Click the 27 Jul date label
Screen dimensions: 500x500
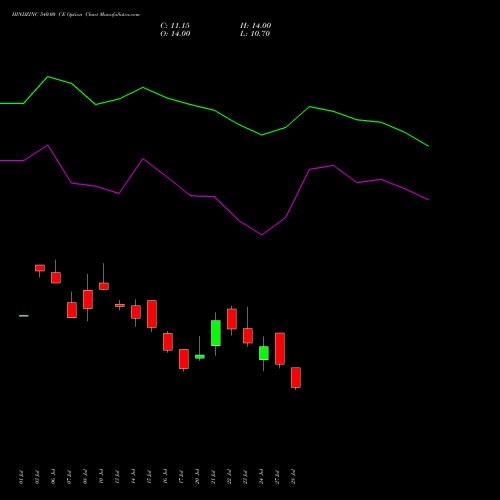pyautogui.click(x=277, y=477)
